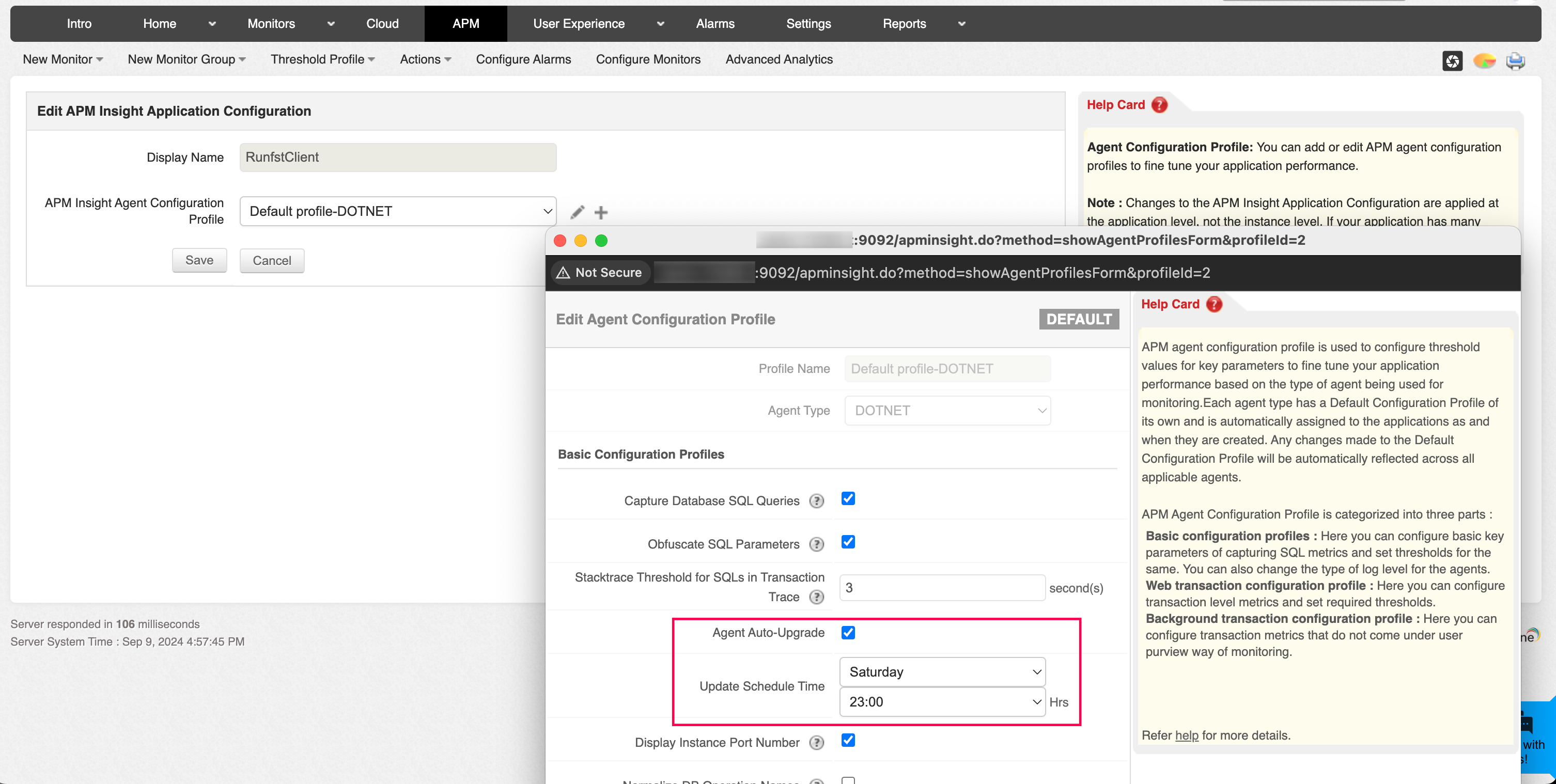Image resolution: width=1556 pixels, height=784 pixels.
Task: Uncheck Display Instance Port Number
Action: 848,741
